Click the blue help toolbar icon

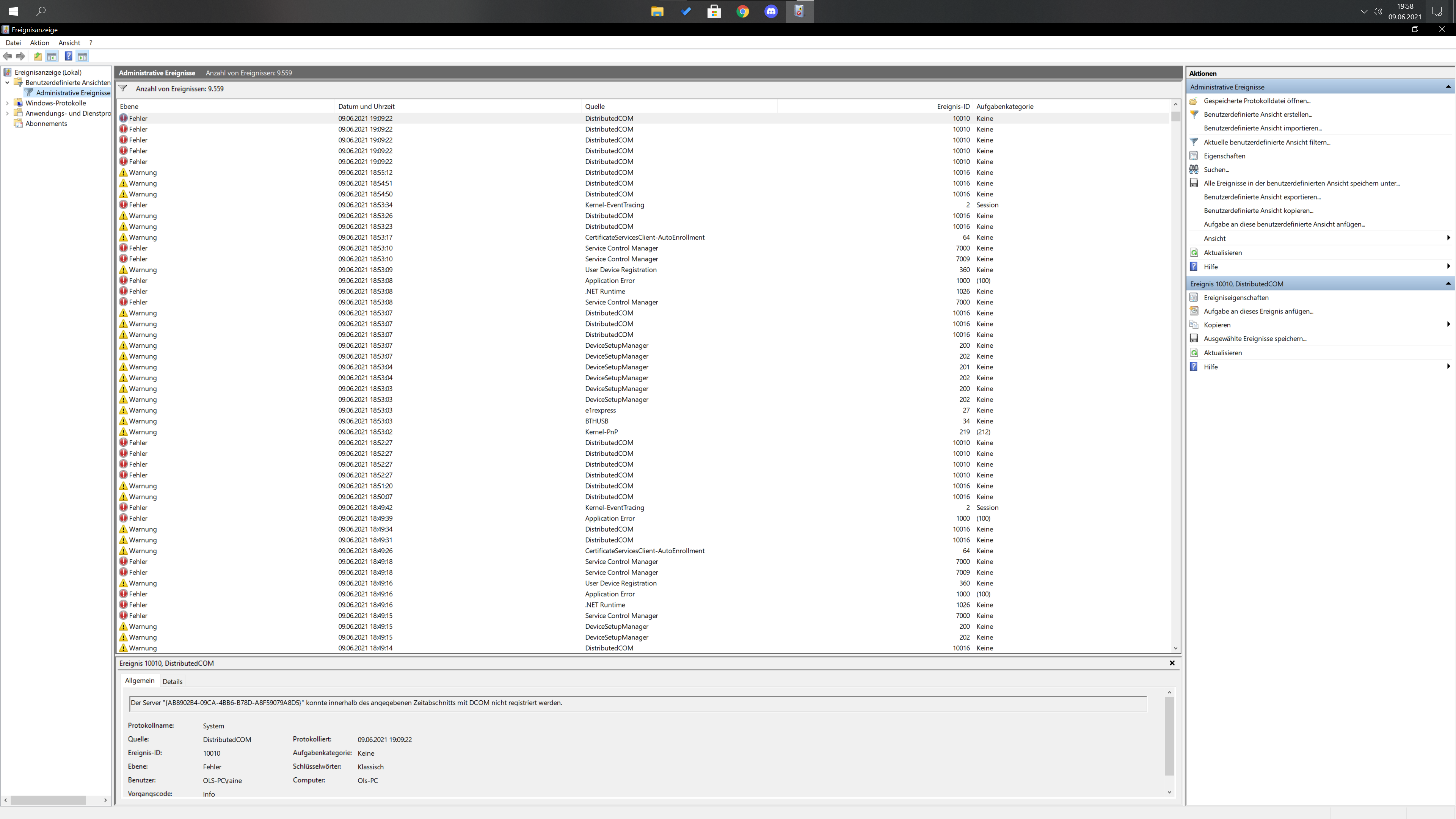(68, 56)
